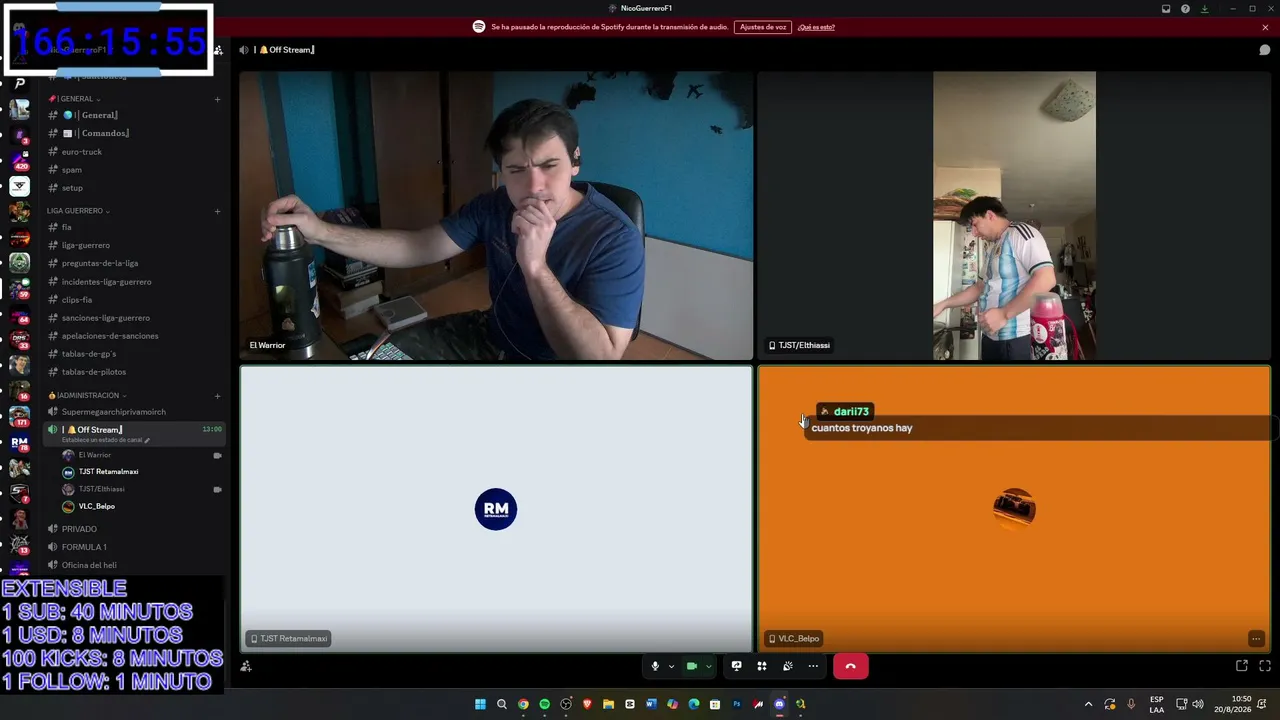Collapse the GENERAL category

[x=75, y=99]
